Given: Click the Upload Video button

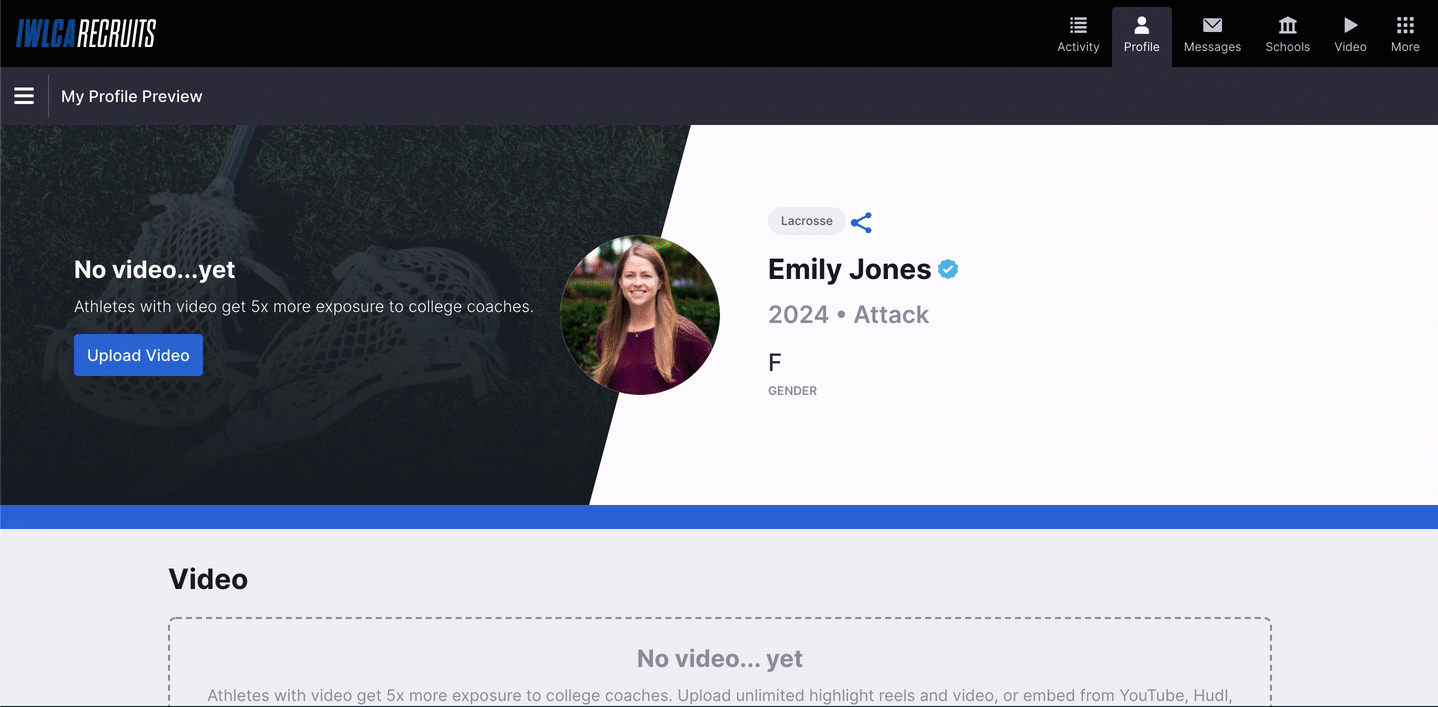Looking at the screenshot, I should click(x=138, y=355).
